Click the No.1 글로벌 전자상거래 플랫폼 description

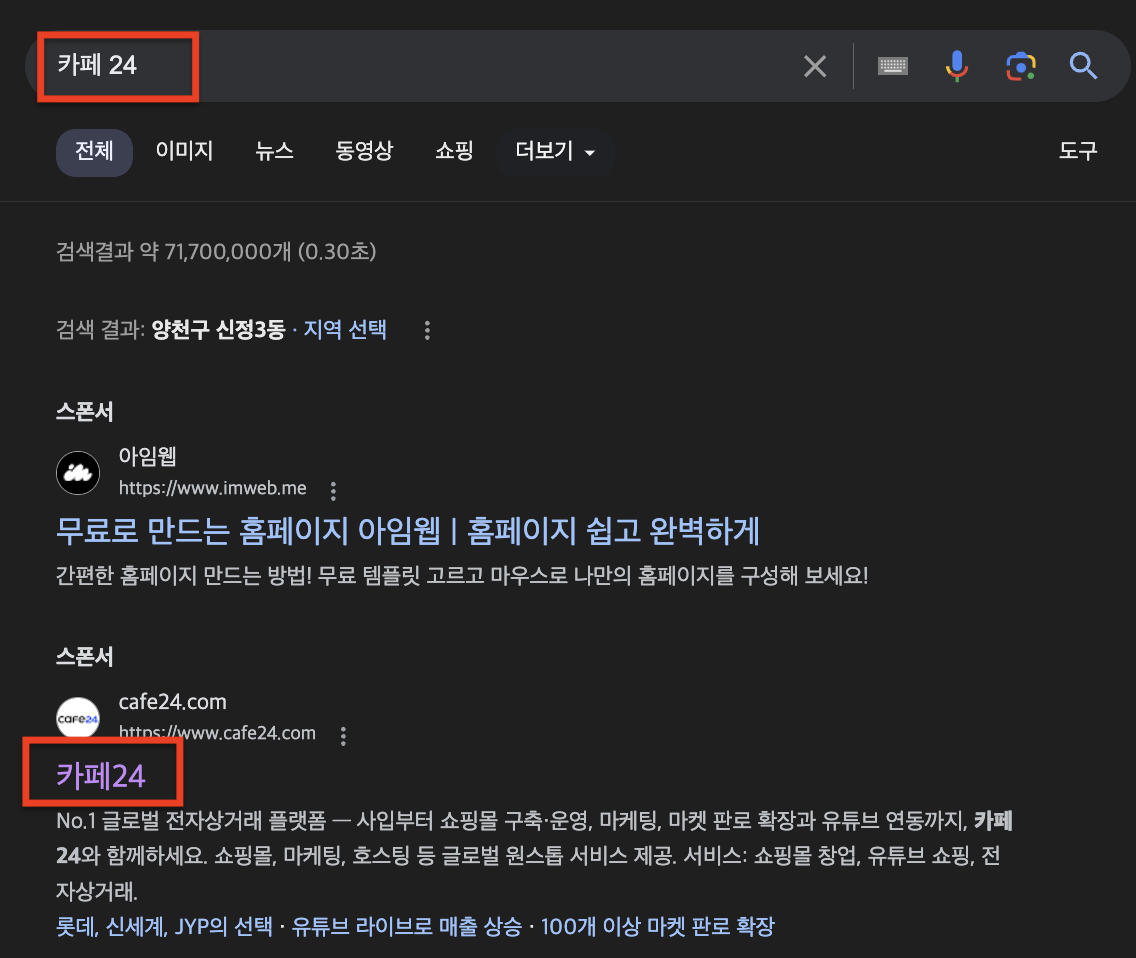[x=535, y=856]
